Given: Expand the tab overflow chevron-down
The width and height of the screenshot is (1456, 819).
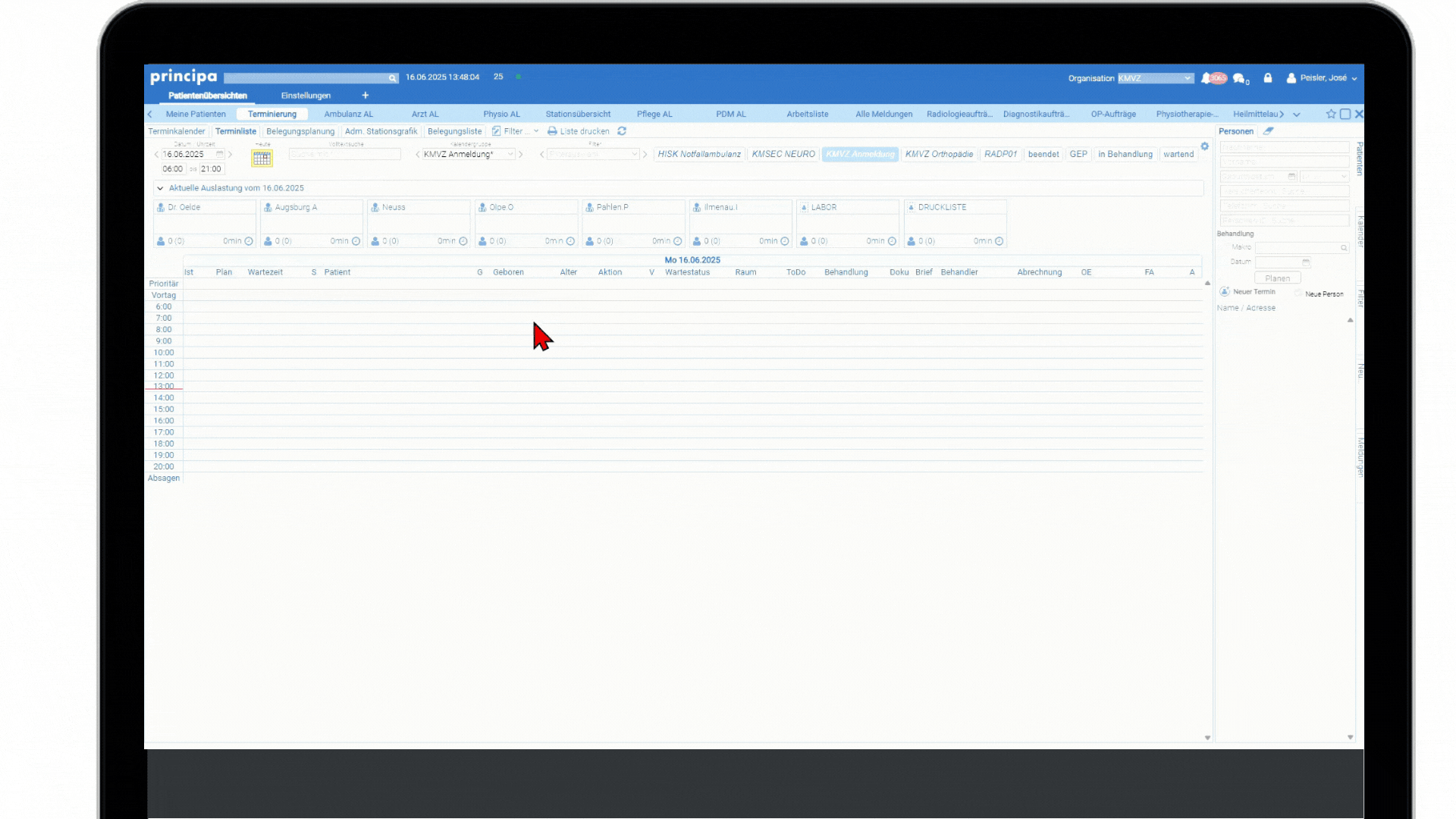Looking at the screenshot, I should tap(1297, 115).
